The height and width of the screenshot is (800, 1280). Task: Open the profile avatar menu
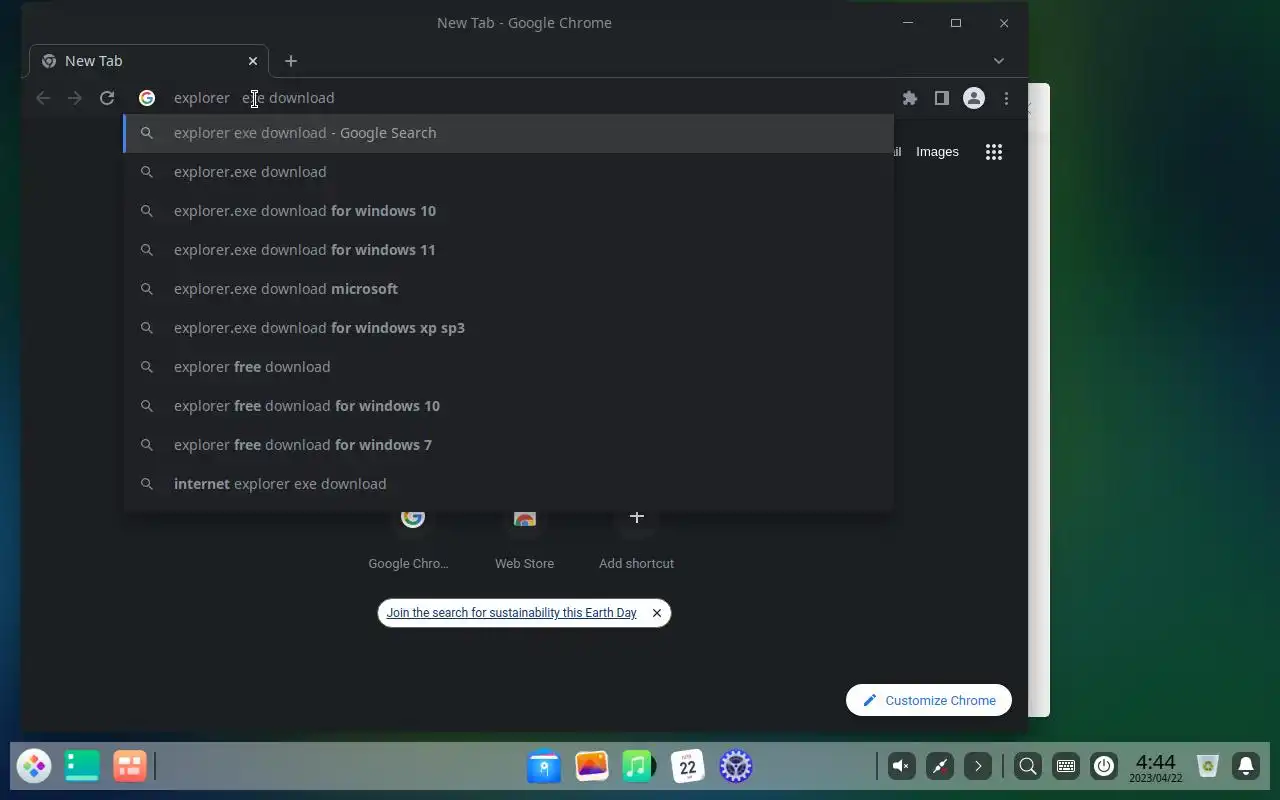click(973, 98)
